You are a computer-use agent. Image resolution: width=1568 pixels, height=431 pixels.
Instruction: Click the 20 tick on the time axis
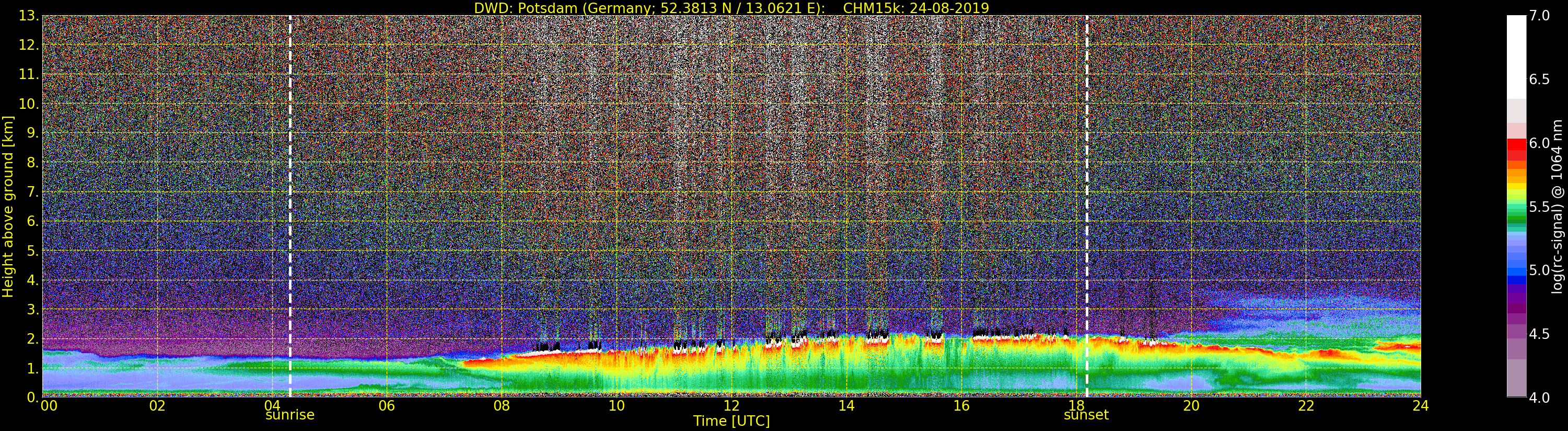pyautogui.click(x=1191, y=406)
